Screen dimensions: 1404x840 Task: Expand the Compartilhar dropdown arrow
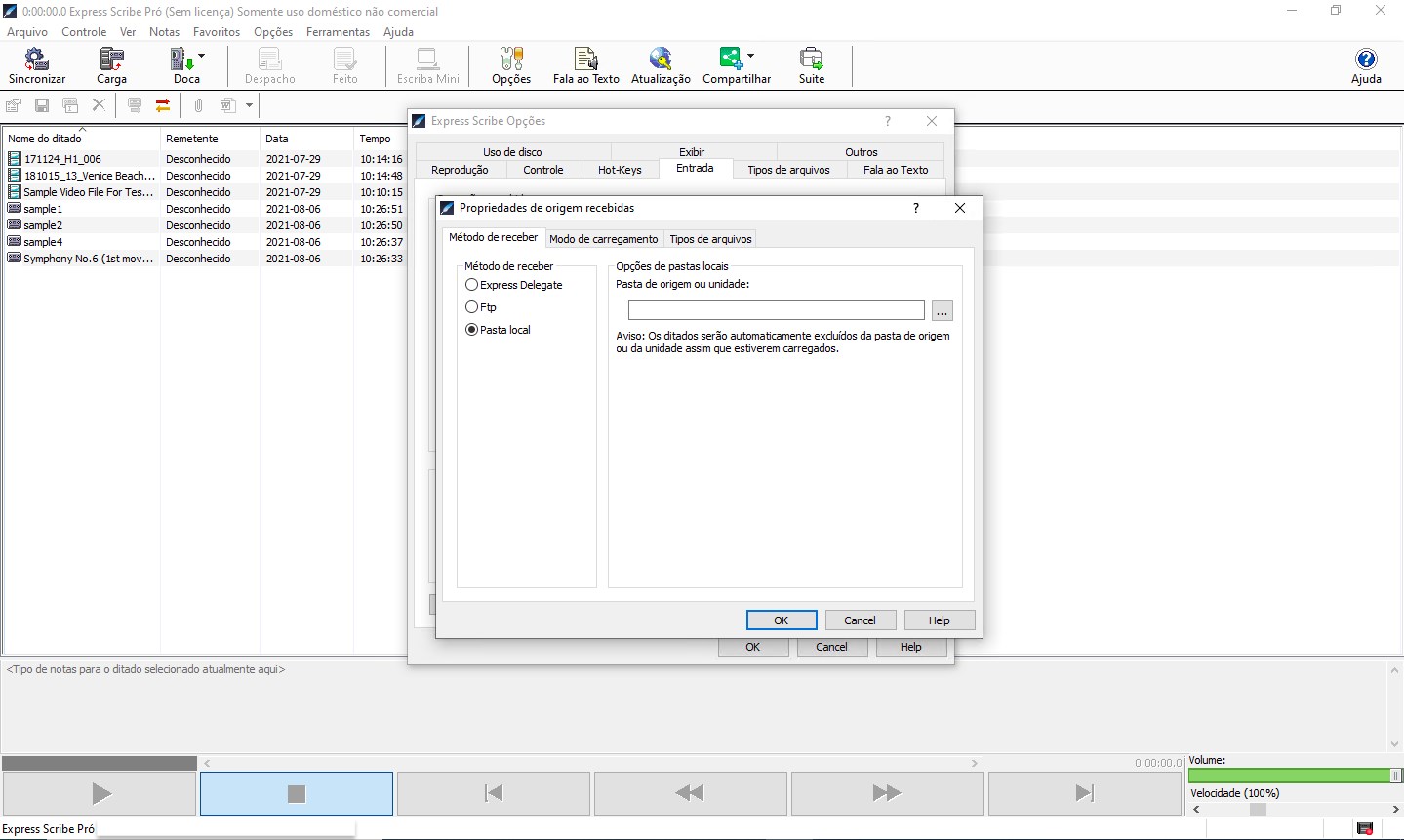[x=750, y=56]
